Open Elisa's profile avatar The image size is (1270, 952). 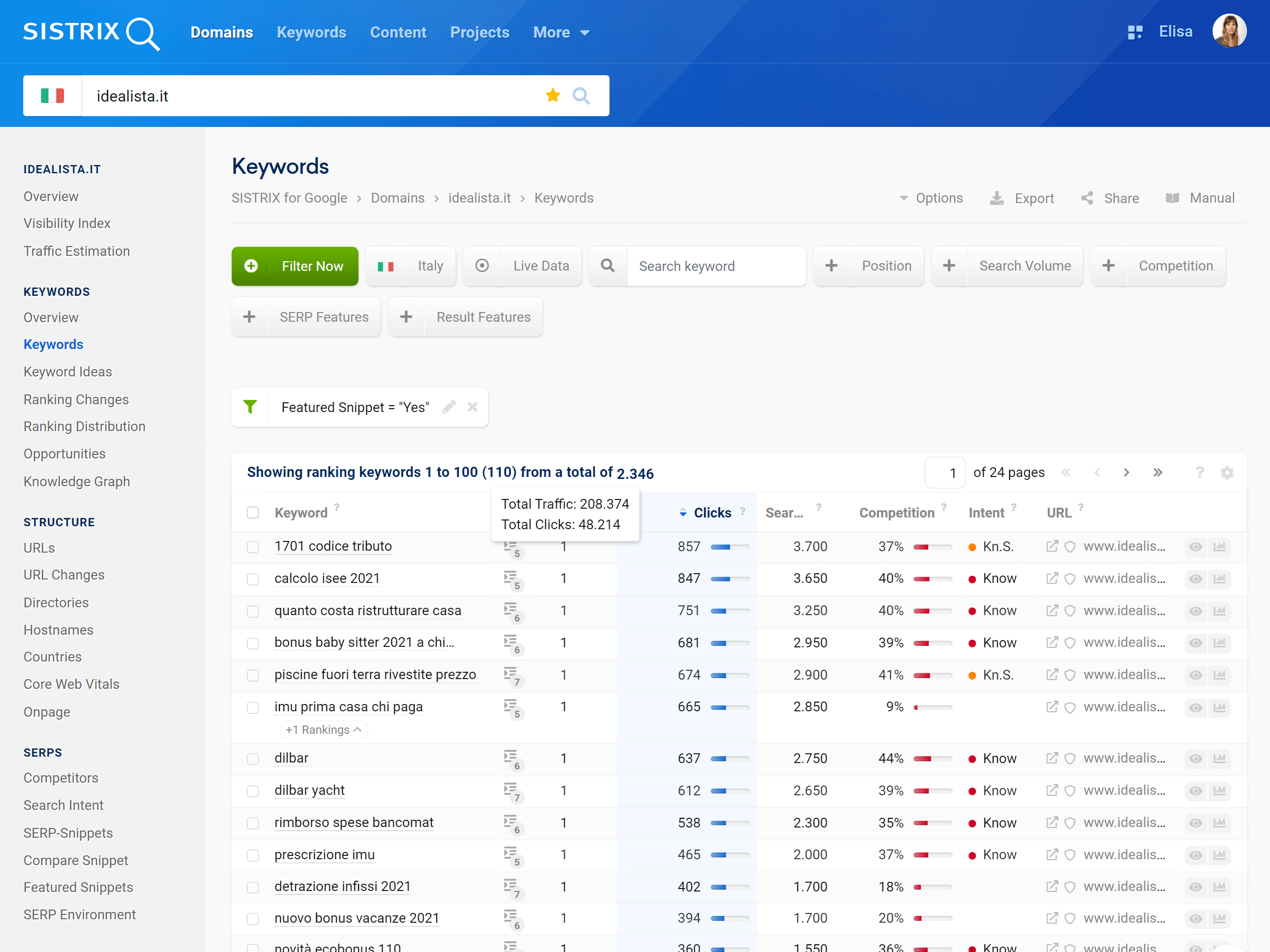click(x=1229, y=32)
